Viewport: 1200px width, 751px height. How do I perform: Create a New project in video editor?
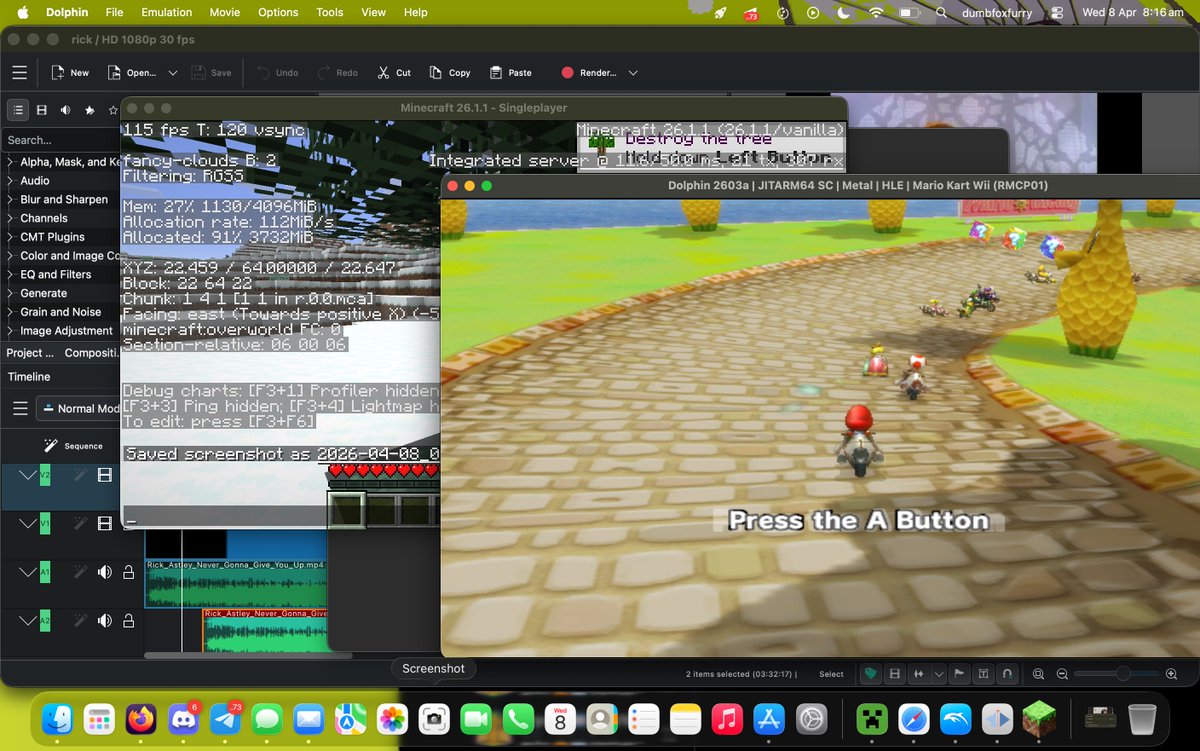[x=70, y=72]
